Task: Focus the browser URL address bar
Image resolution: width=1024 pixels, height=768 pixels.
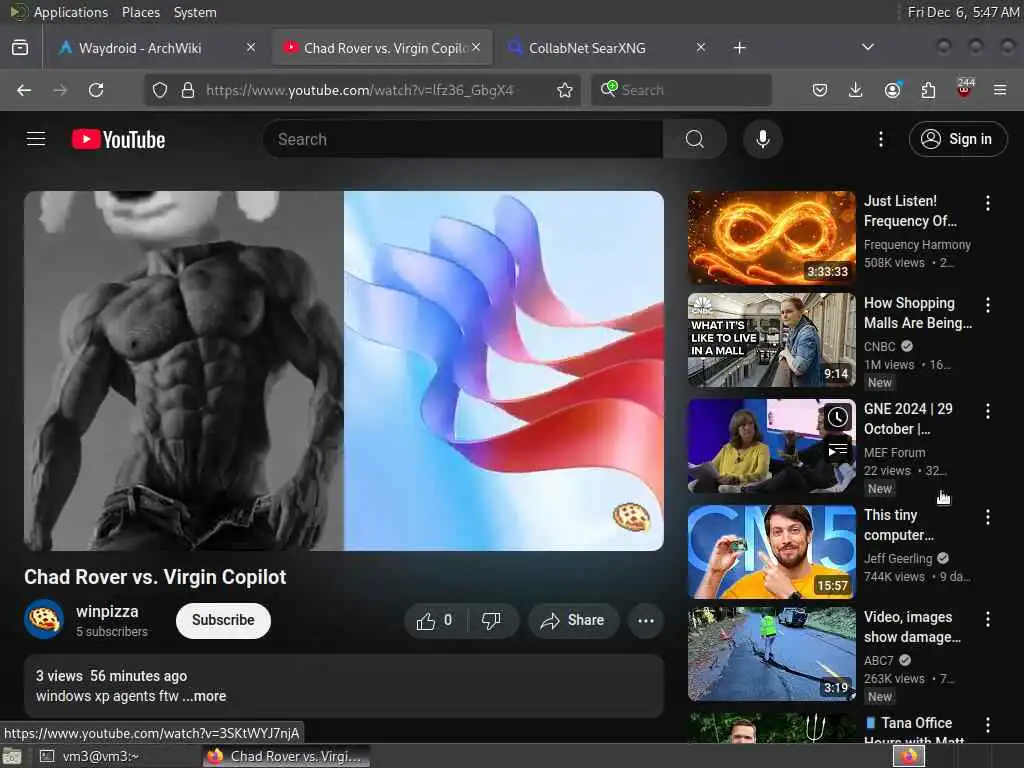Action: click(x=359, y=90)
